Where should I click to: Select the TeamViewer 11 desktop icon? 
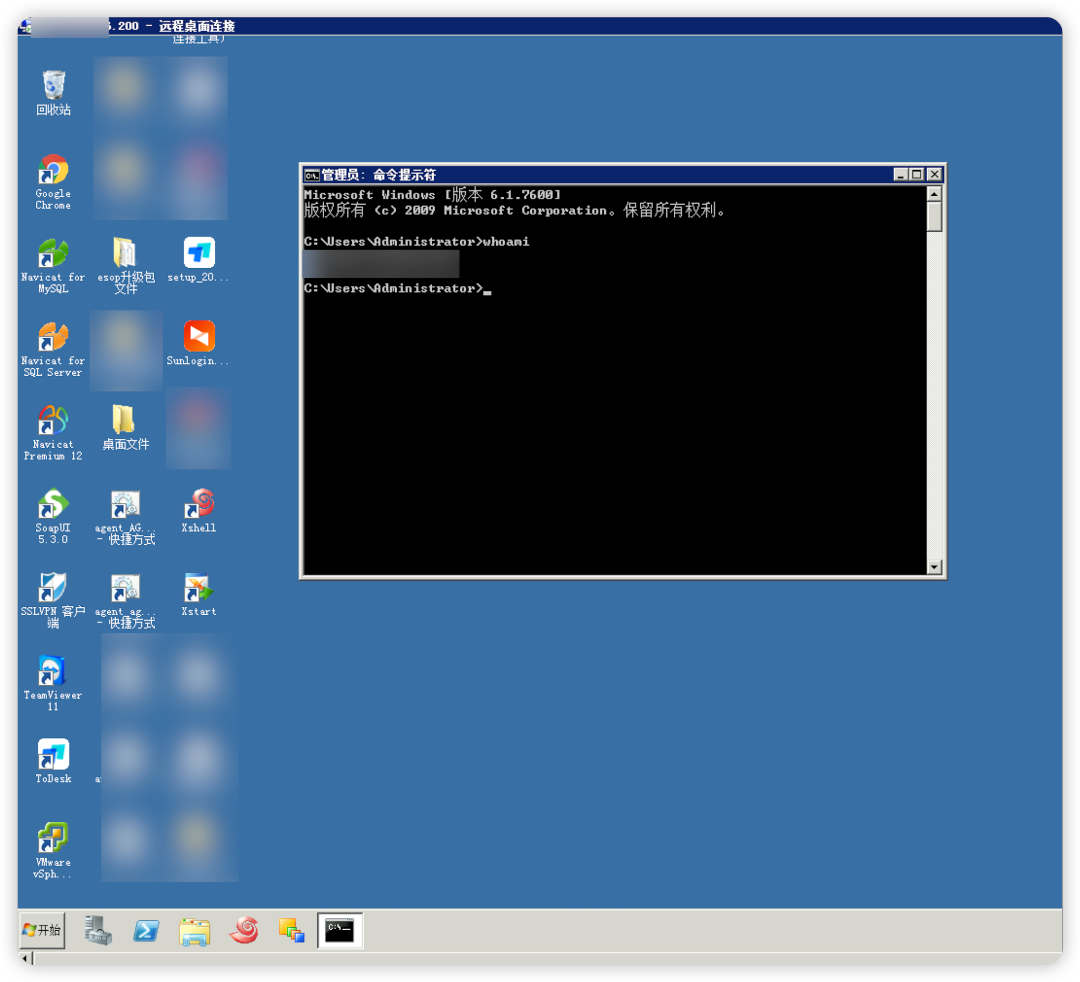53,683
